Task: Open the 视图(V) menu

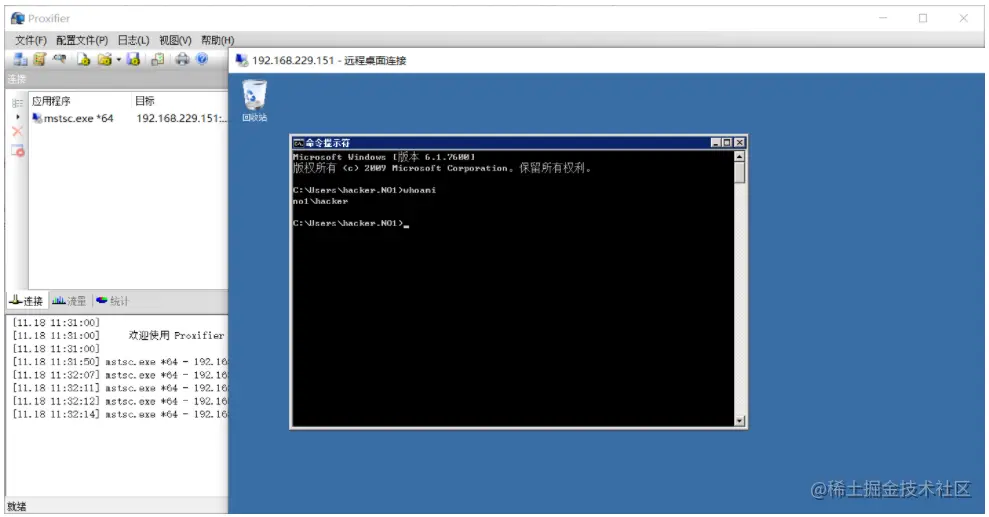Action: click(x=175, y=40)
